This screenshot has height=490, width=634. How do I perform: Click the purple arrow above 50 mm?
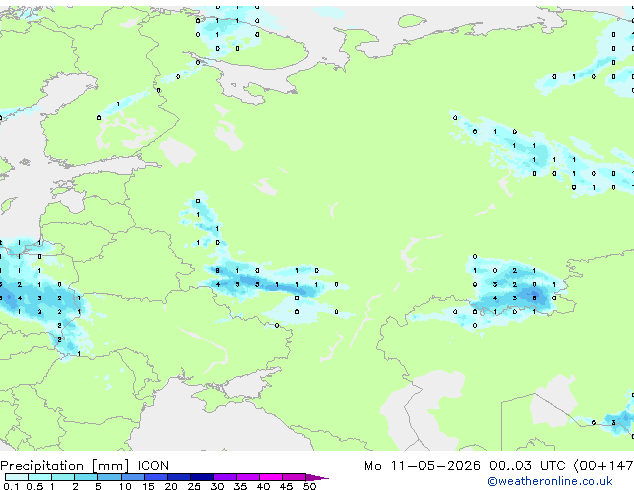pyautogui.click(x=317, y=477)
